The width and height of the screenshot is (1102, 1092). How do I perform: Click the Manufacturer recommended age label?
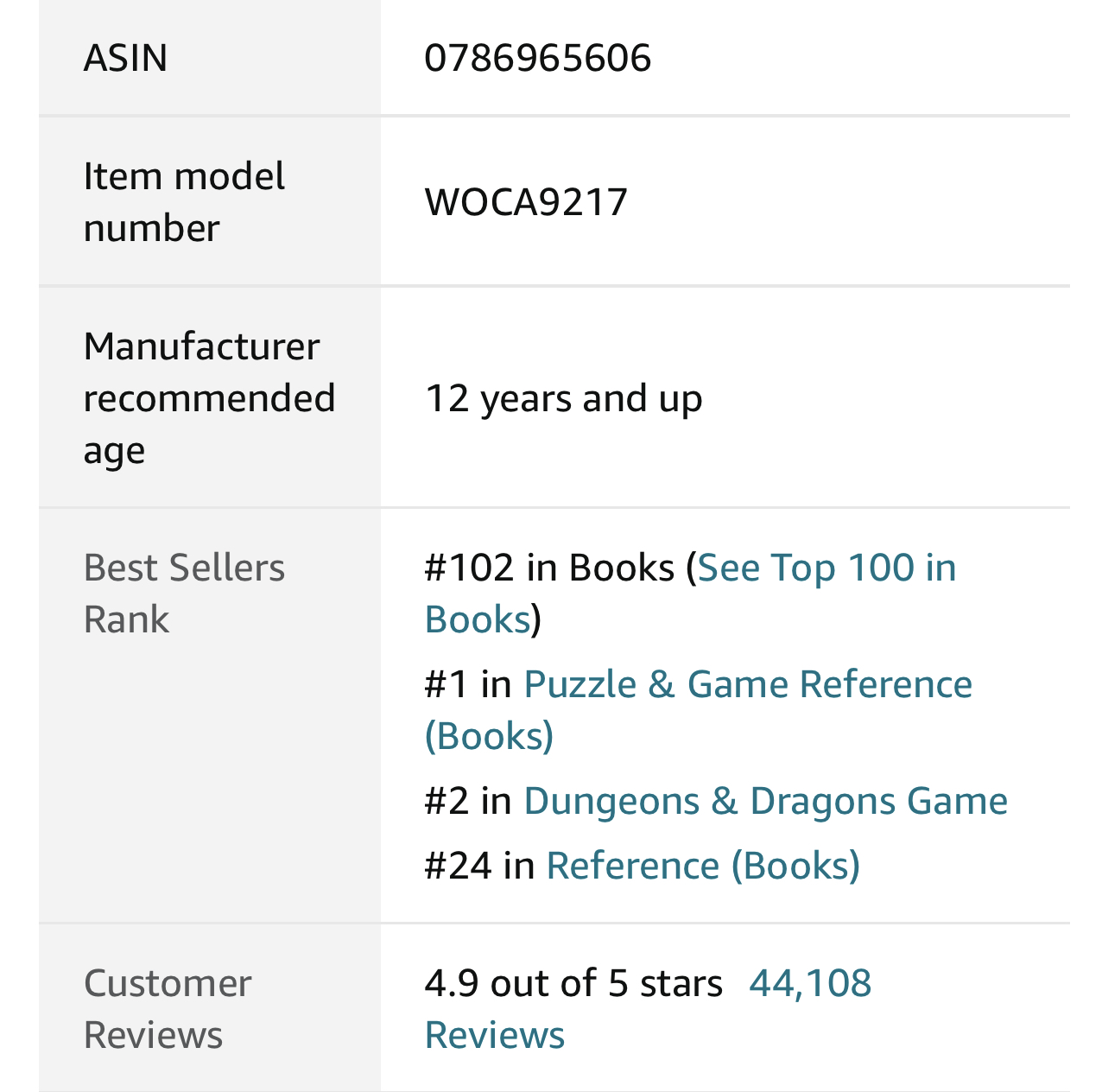[x=209, y=399]
